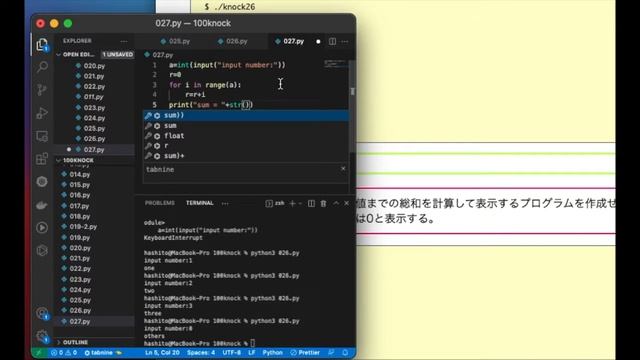Open the Explorer view in activity bar

click(x=42, y=44)
